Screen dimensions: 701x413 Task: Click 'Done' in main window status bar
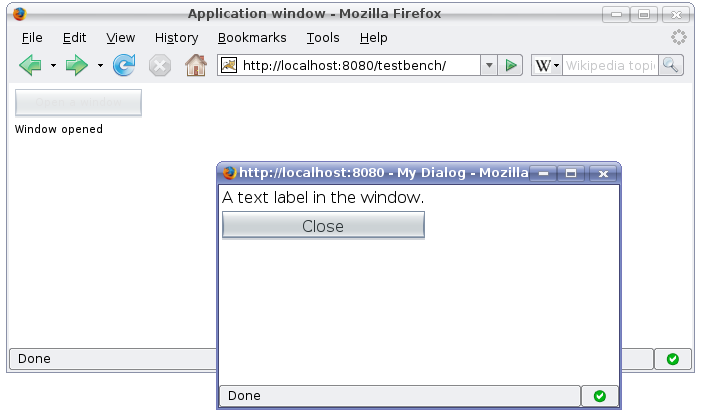[x=34, y=359]
